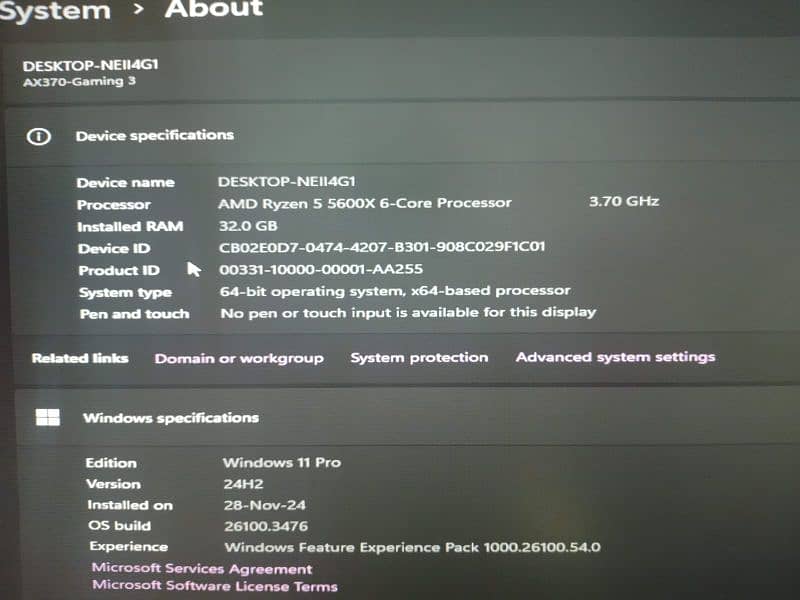Click the Device name label

[126, 183]
